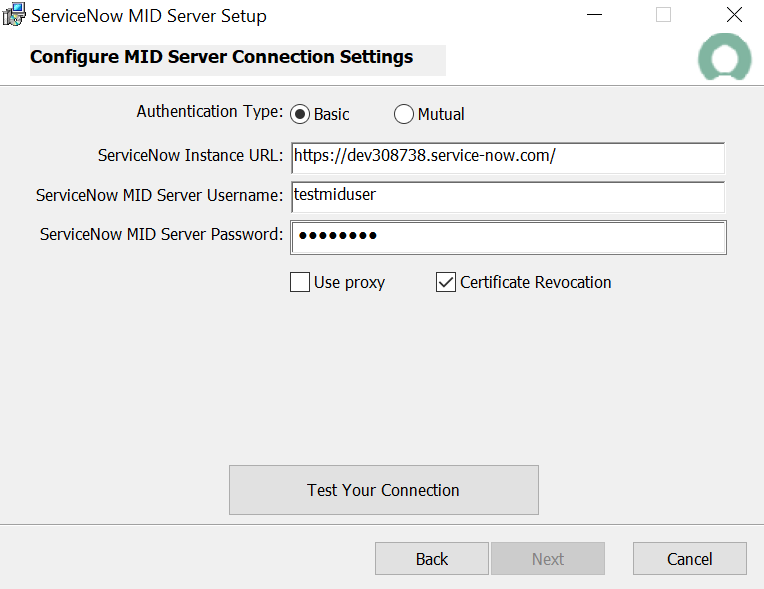Cancel the MID Server setup
This screenshot has width=764, height=589.
690,559
